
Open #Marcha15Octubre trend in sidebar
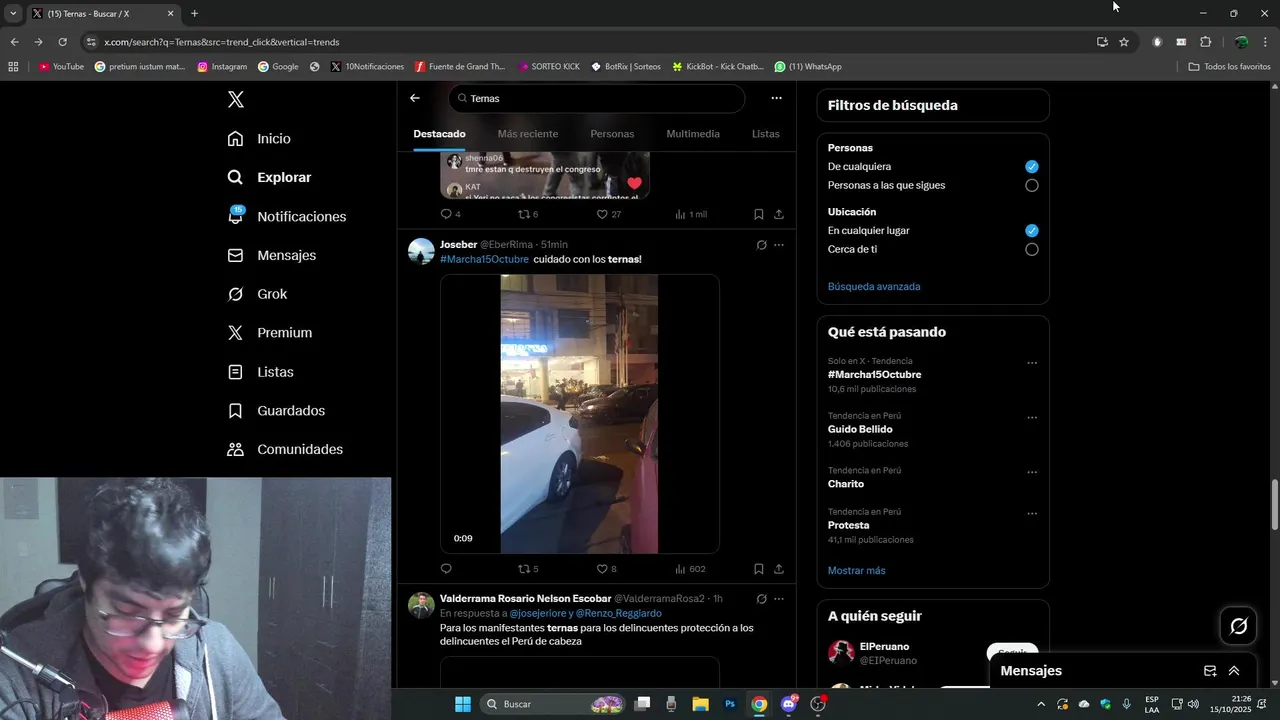click(875, 375)
